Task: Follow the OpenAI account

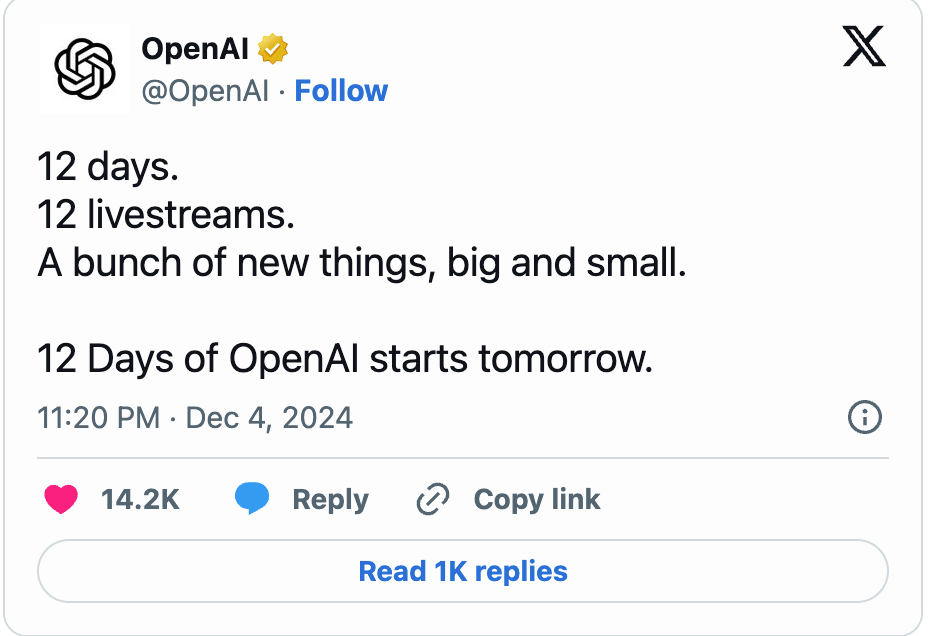Action: click(341, 91)
